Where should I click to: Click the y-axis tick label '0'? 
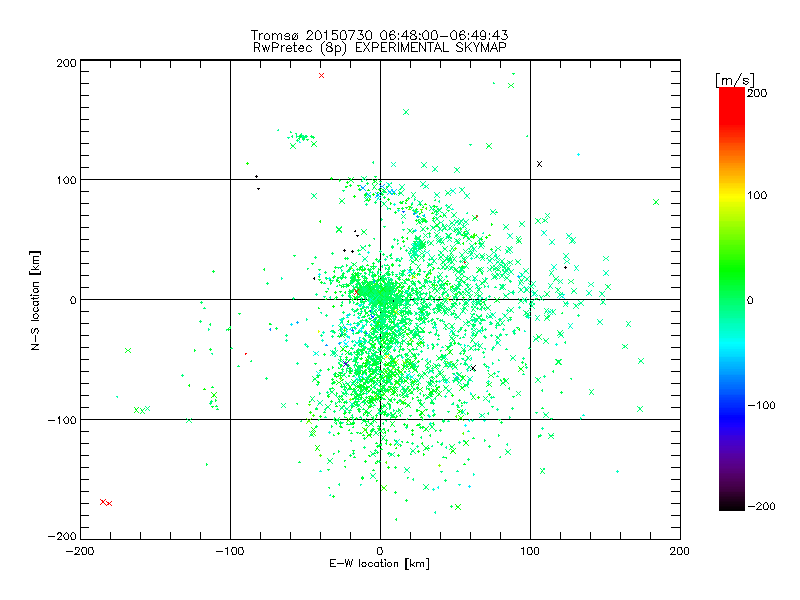tap(73, 300)
